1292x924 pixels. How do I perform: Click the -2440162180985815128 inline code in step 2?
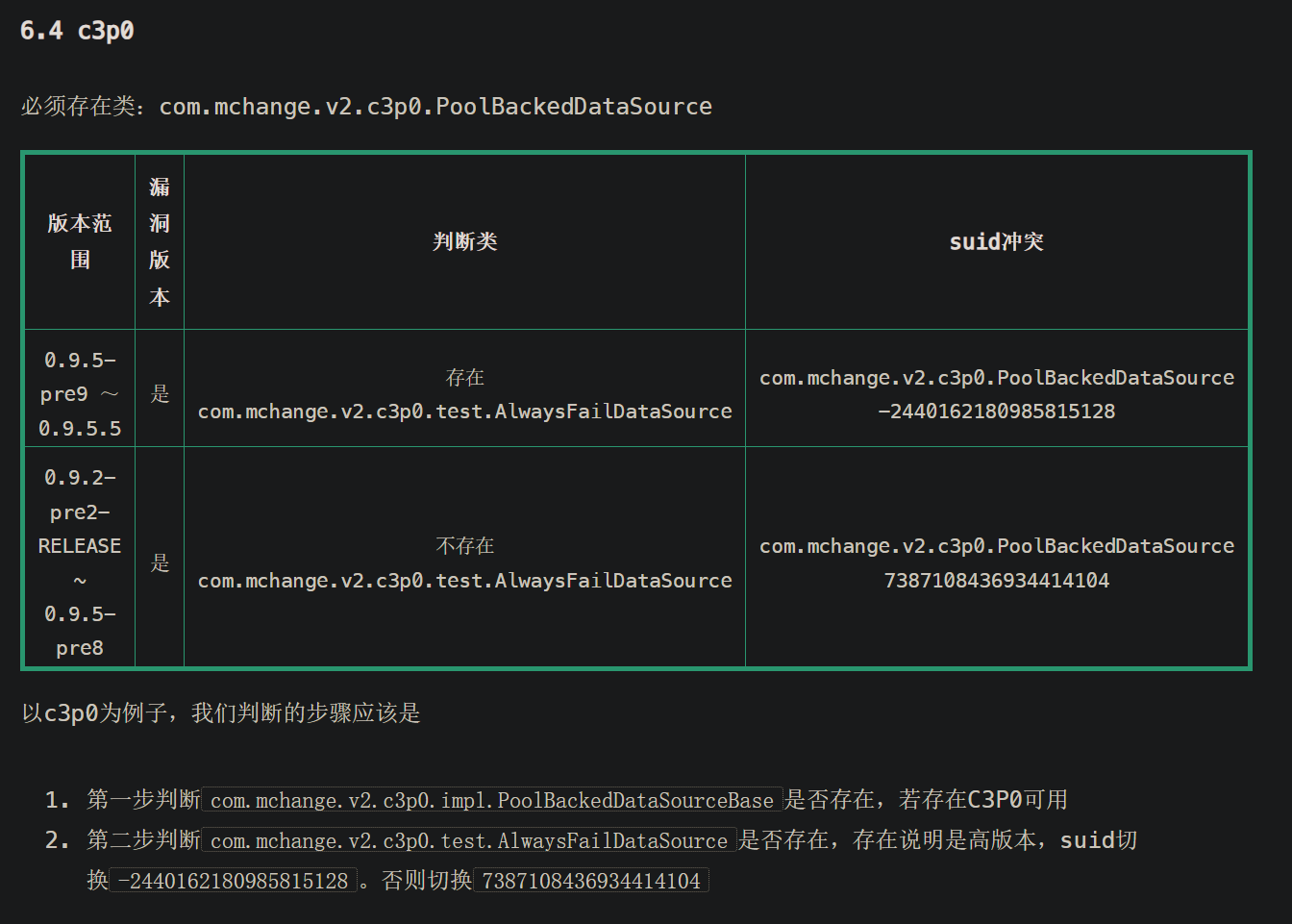tap(233, 881)
